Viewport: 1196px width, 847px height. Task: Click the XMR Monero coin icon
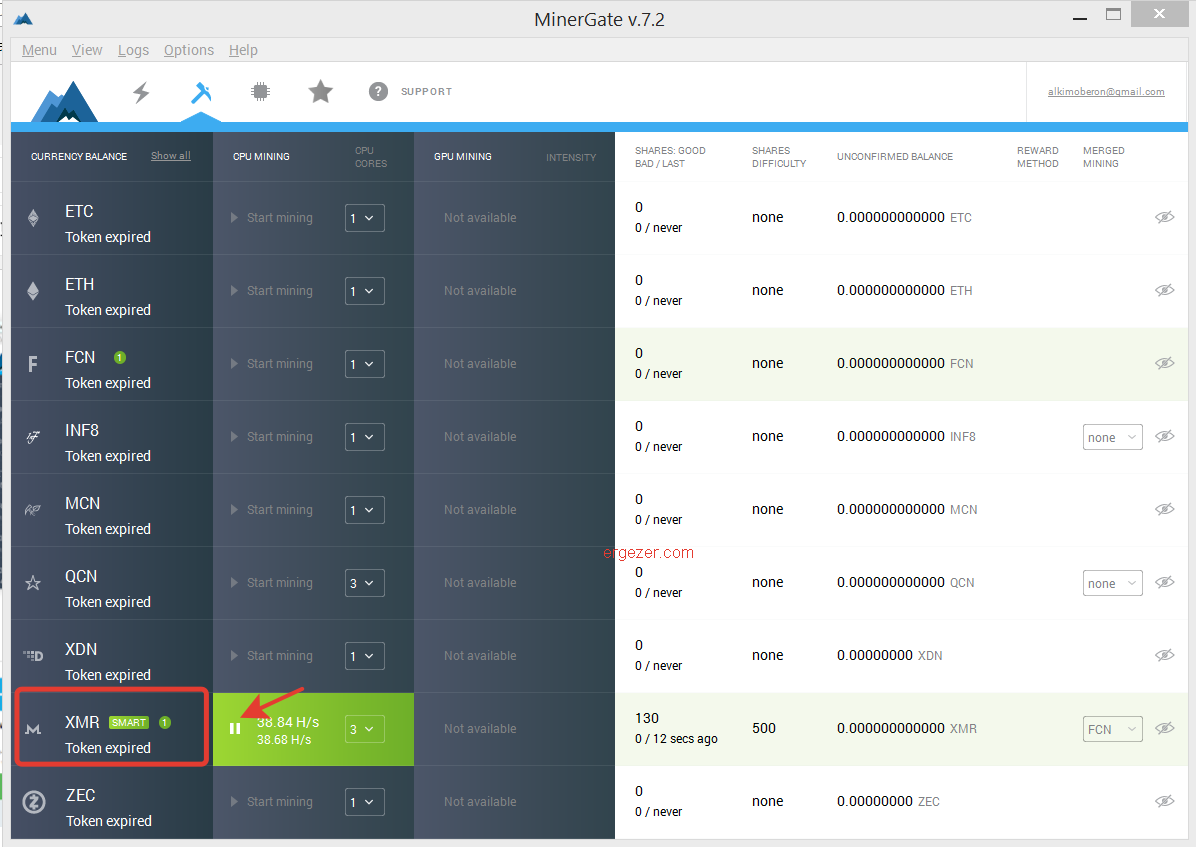[x=33, y=729]
